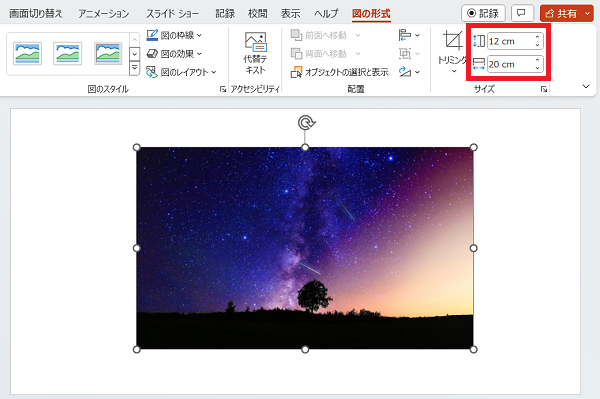Apply the third picture style thumbnail
Viewport: 600px width, 399px height.
(108, 53)
